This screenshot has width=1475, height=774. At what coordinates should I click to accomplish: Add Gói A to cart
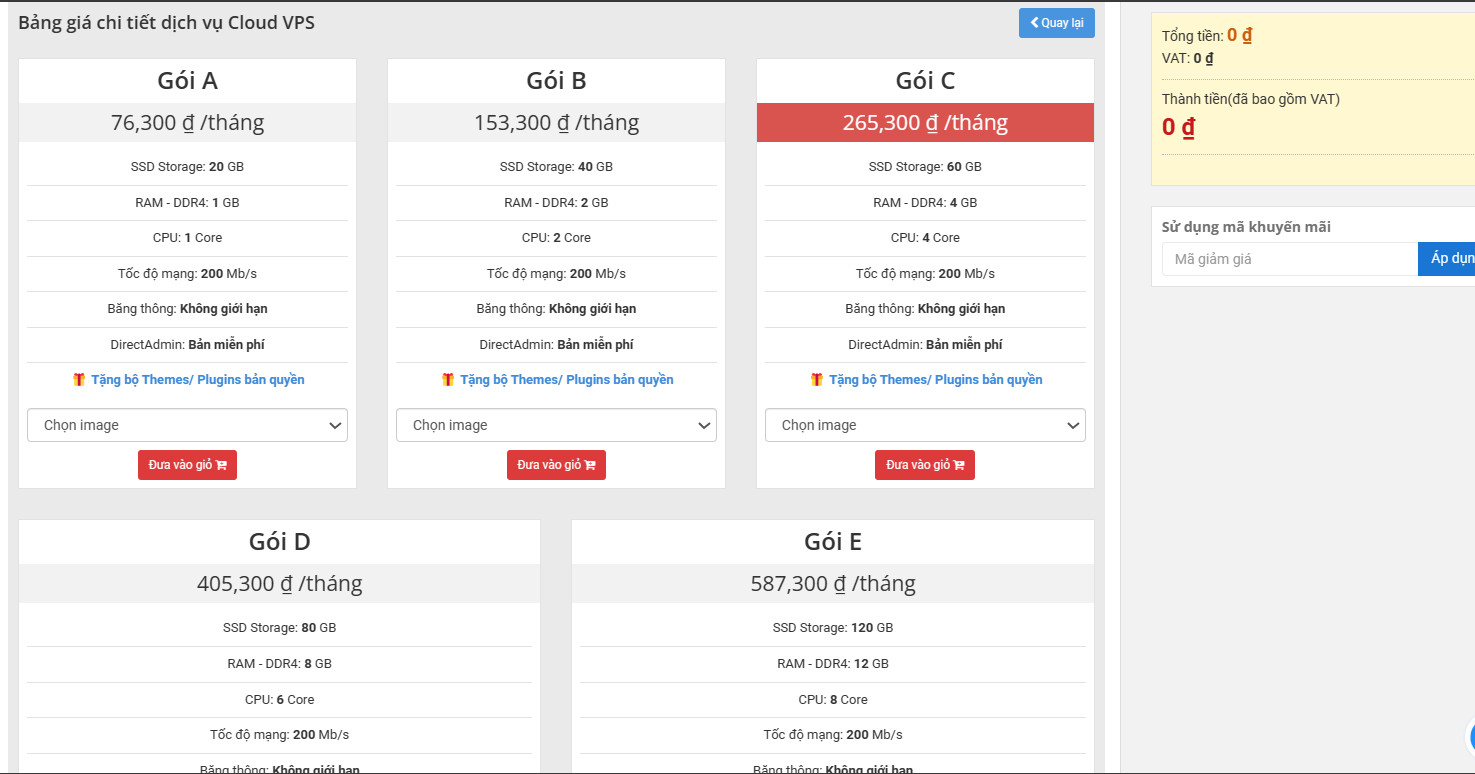coord(187,465)
